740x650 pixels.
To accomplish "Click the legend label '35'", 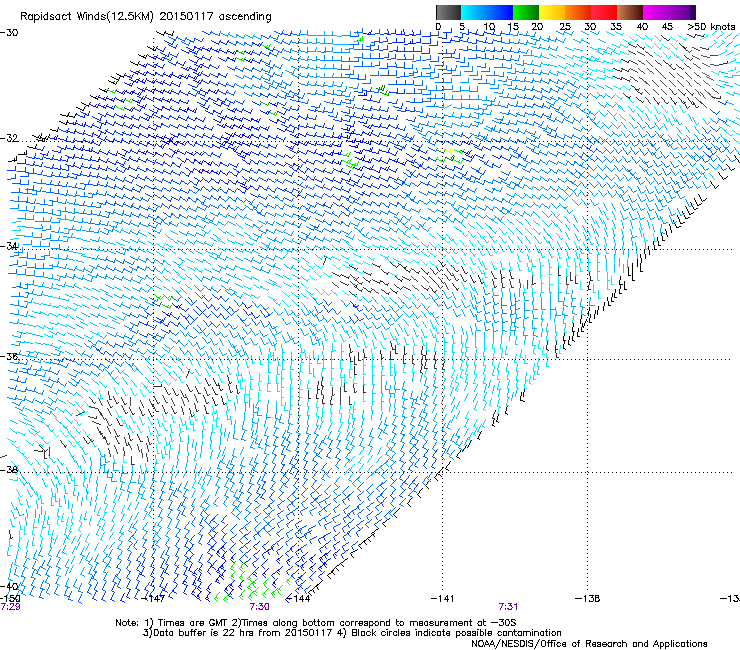I will pyautogui.click(x=616, y=27).
